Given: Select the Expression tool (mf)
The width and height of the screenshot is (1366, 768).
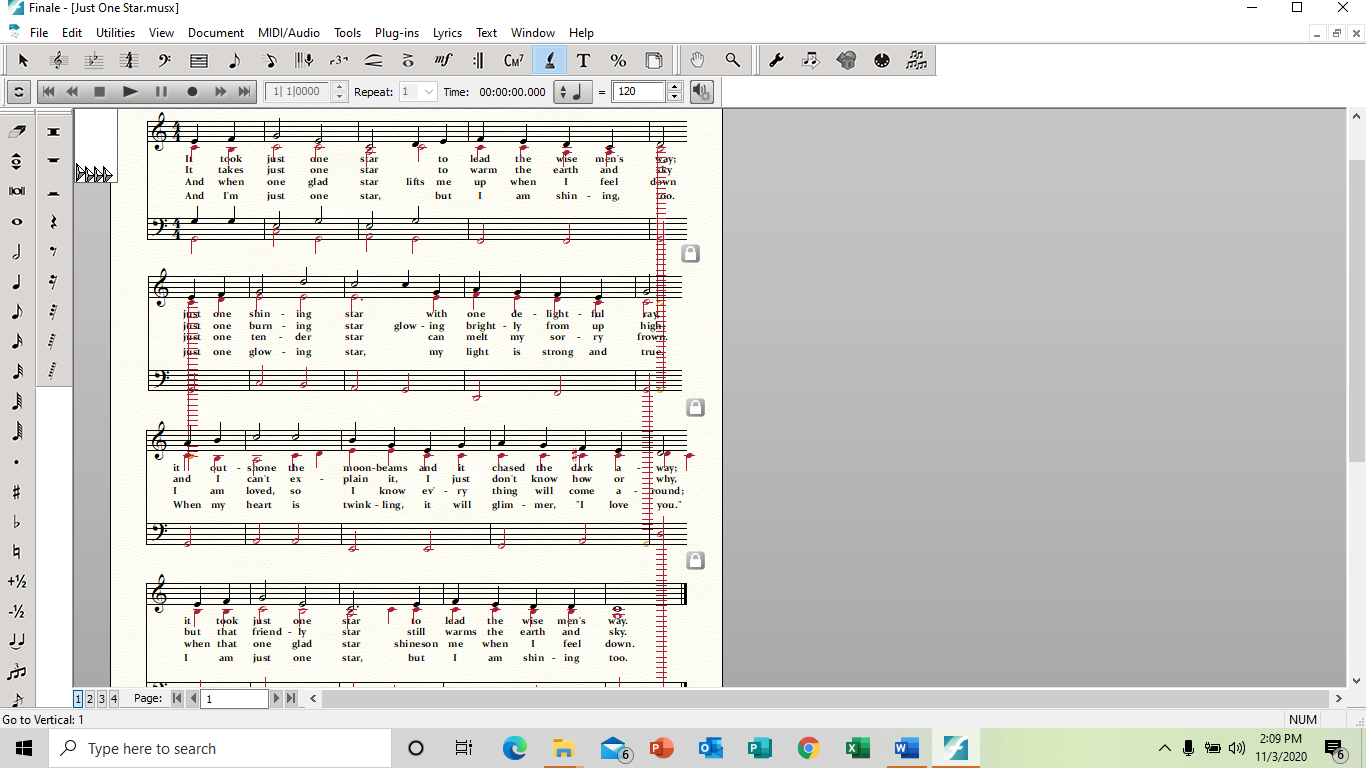Looking at the screenshot, I should [443, 60].
